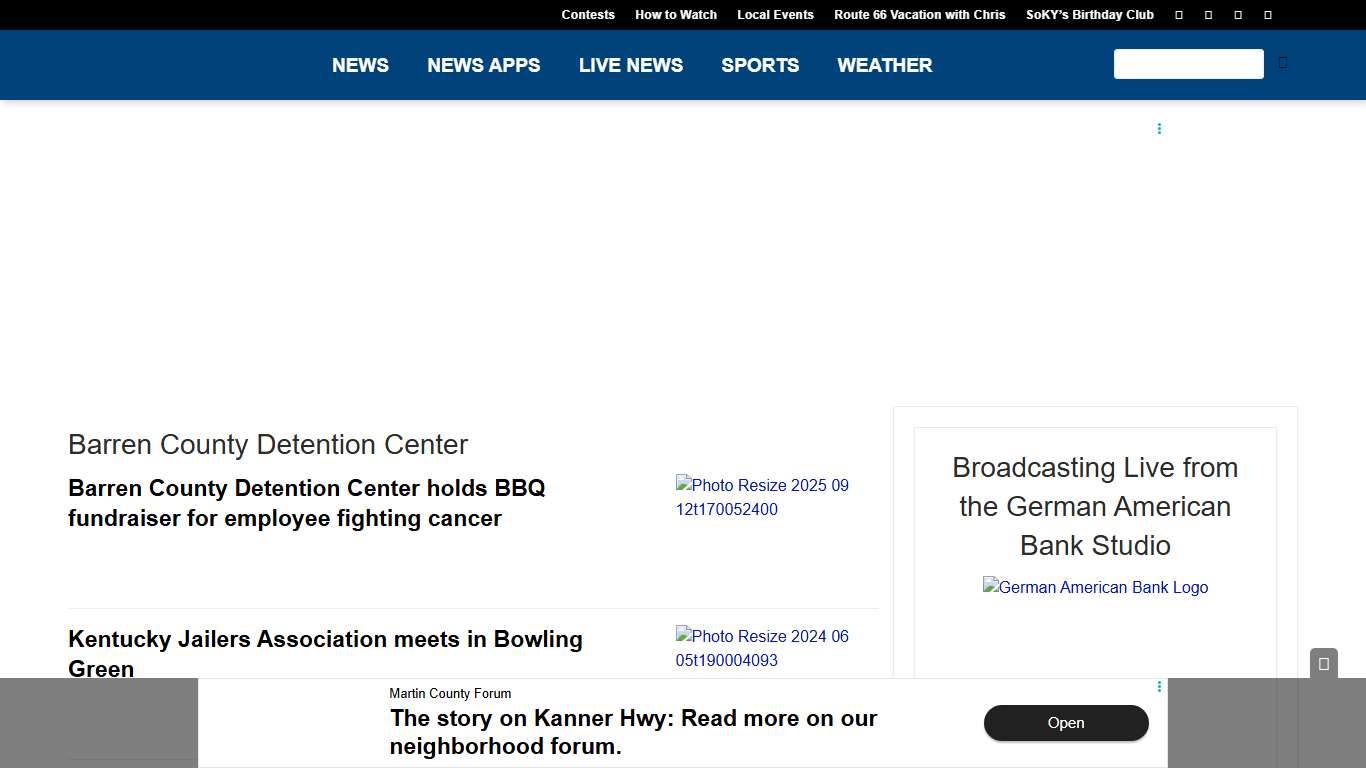The height and width of the screenshot is (768, 1366).
Task: Click the search icon beside the search box
Action: [x=1283, y=63]
